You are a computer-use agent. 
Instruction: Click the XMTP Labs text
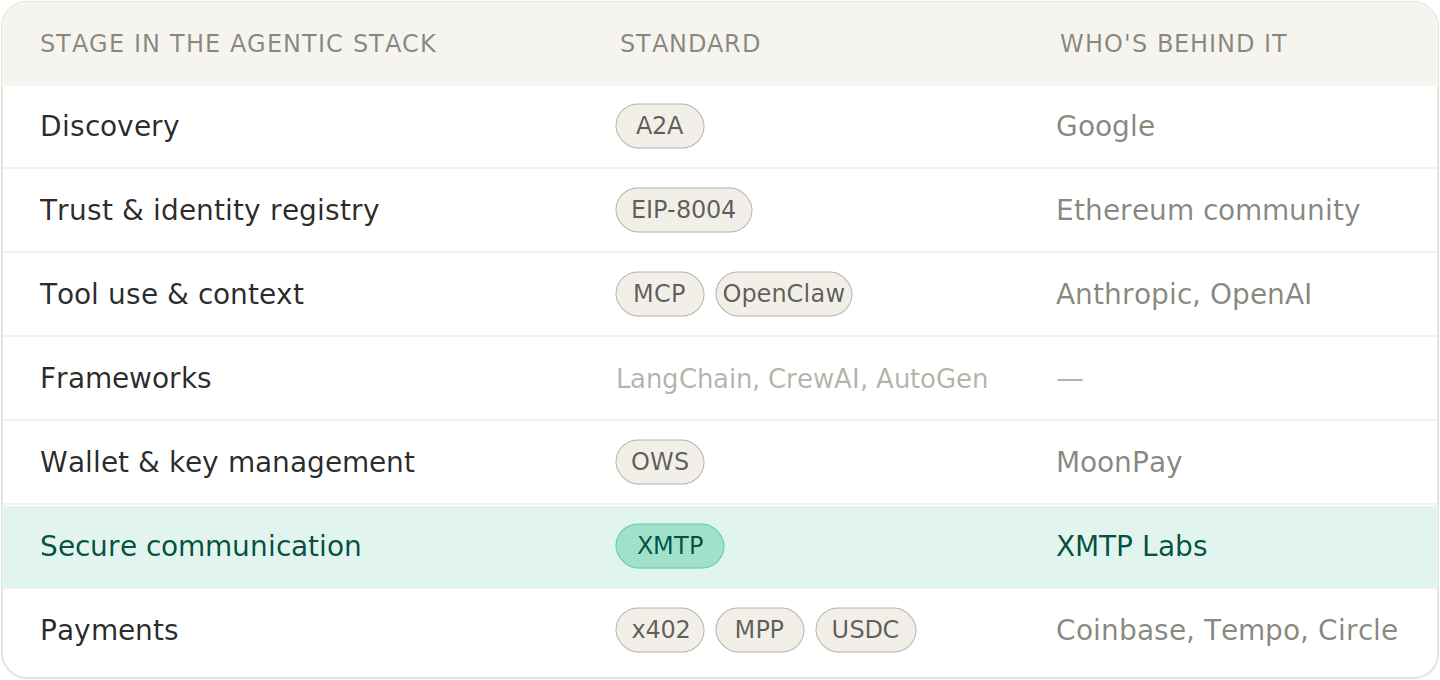1131,546
